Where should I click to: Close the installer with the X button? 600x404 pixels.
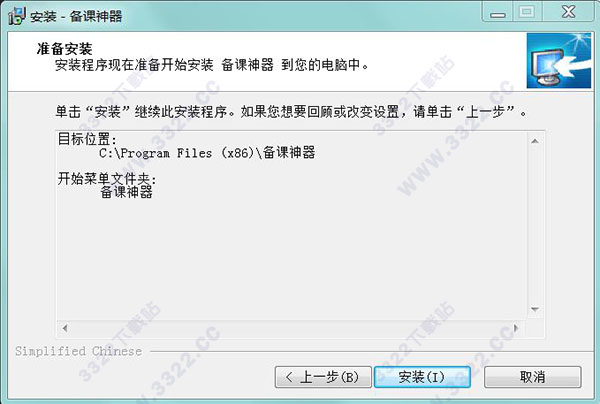pyautogui.click(x=568, y=12)
